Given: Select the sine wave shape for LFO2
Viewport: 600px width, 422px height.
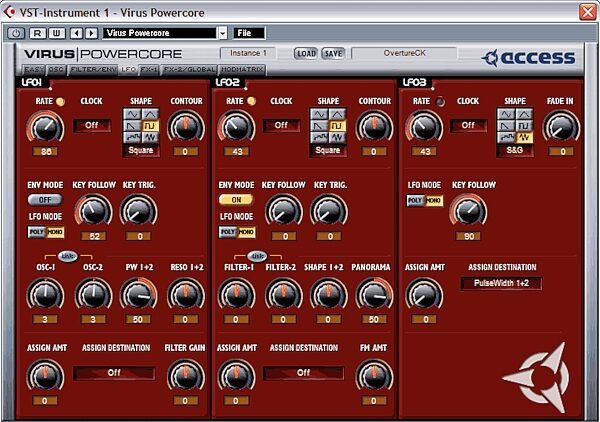Looking at the screenshot, I should coord(319,114).
